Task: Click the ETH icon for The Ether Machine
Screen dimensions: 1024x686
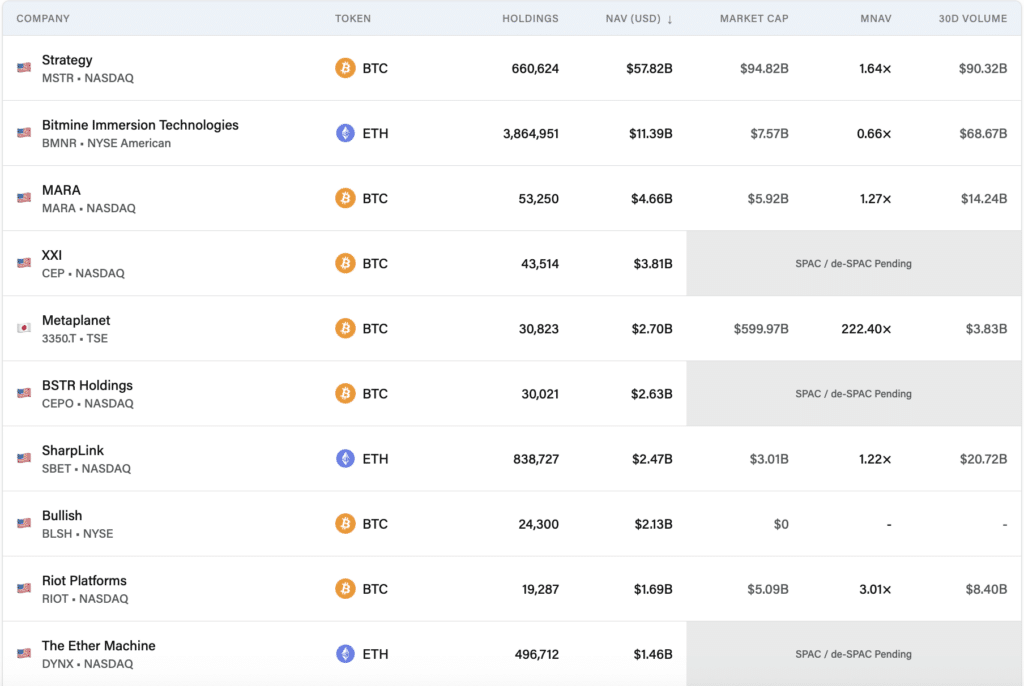Action: 344,653
